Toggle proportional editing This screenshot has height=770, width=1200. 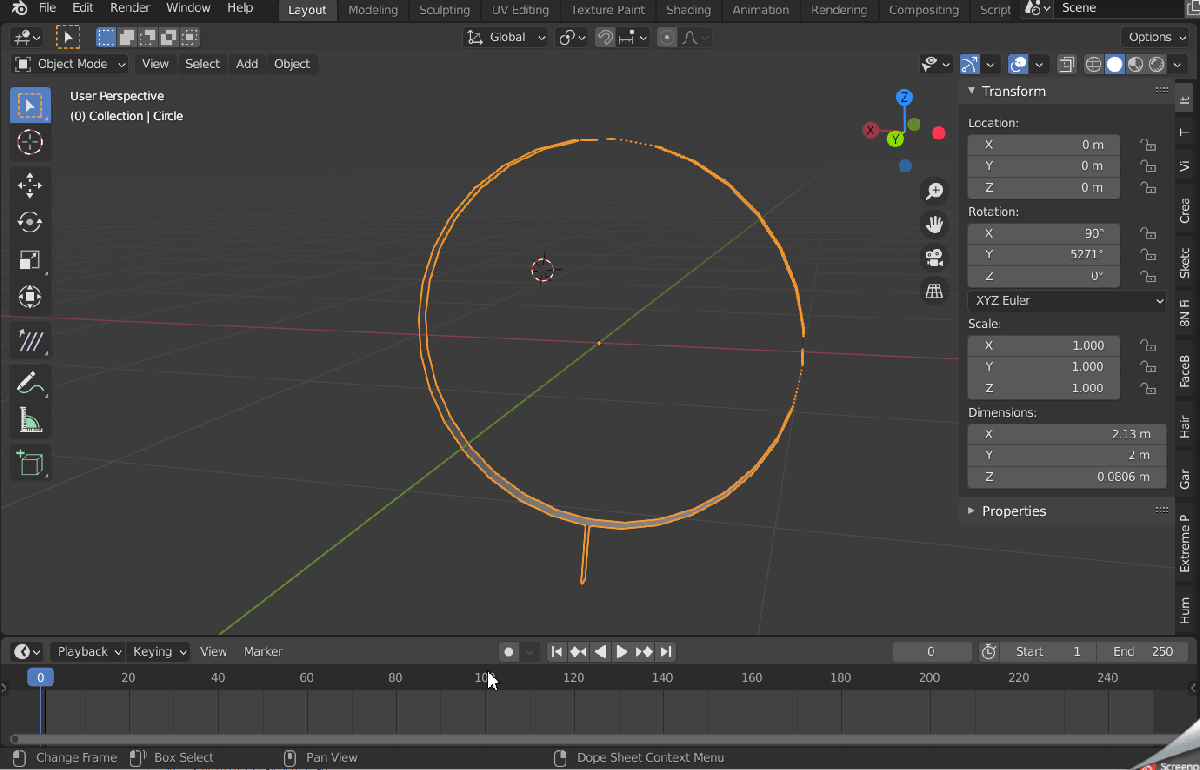coord(666,37)
